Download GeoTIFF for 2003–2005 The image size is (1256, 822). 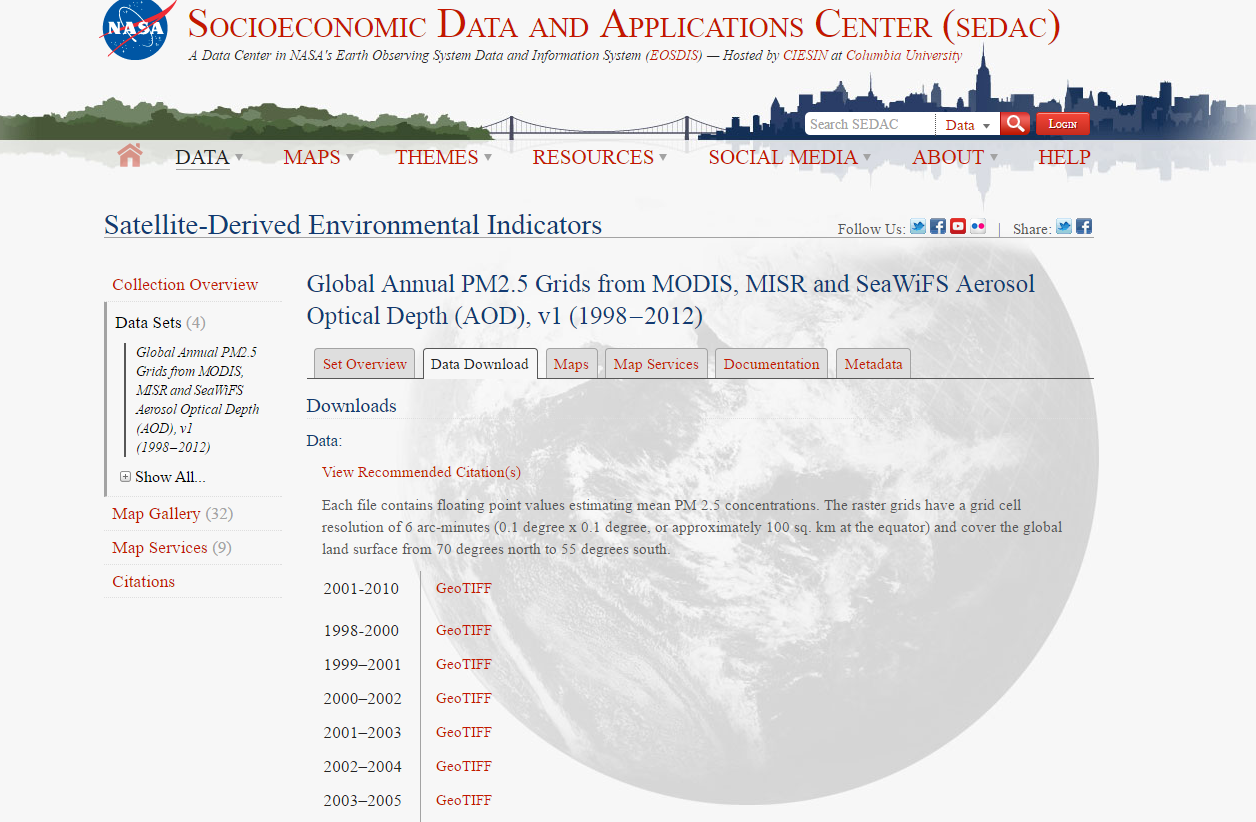464,800
